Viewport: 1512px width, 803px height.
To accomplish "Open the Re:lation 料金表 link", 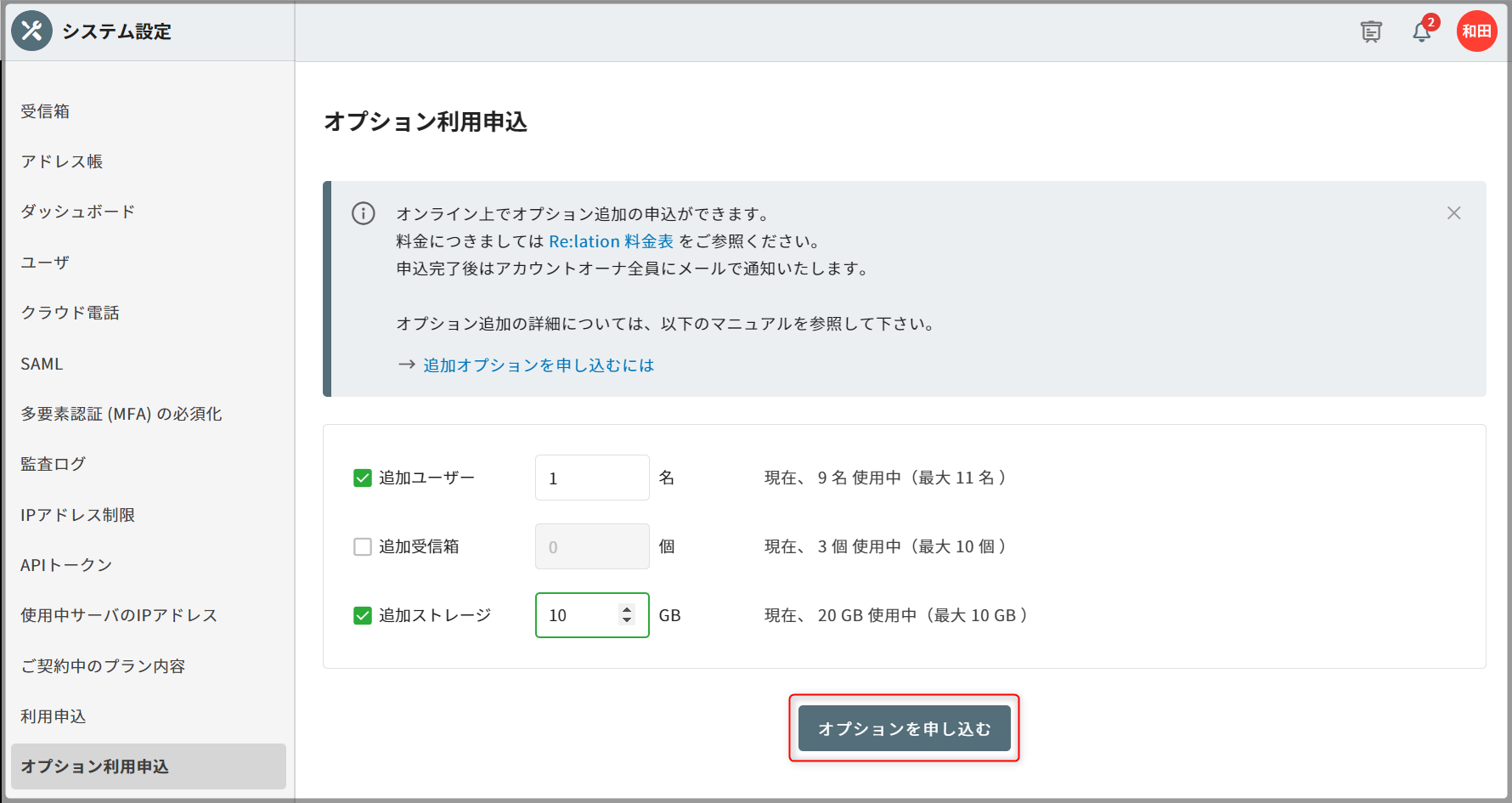I will tap(611, 241).
